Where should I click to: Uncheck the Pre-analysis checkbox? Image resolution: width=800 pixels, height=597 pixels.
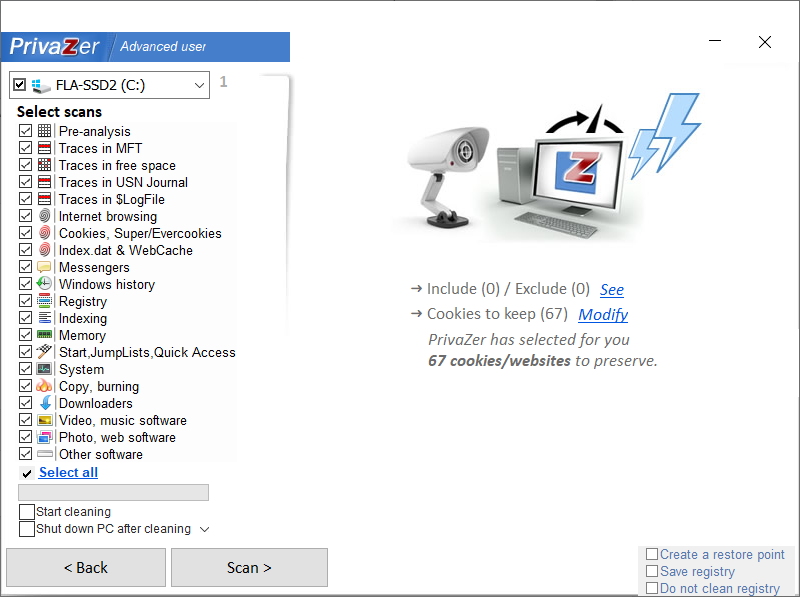coord(26,131)
